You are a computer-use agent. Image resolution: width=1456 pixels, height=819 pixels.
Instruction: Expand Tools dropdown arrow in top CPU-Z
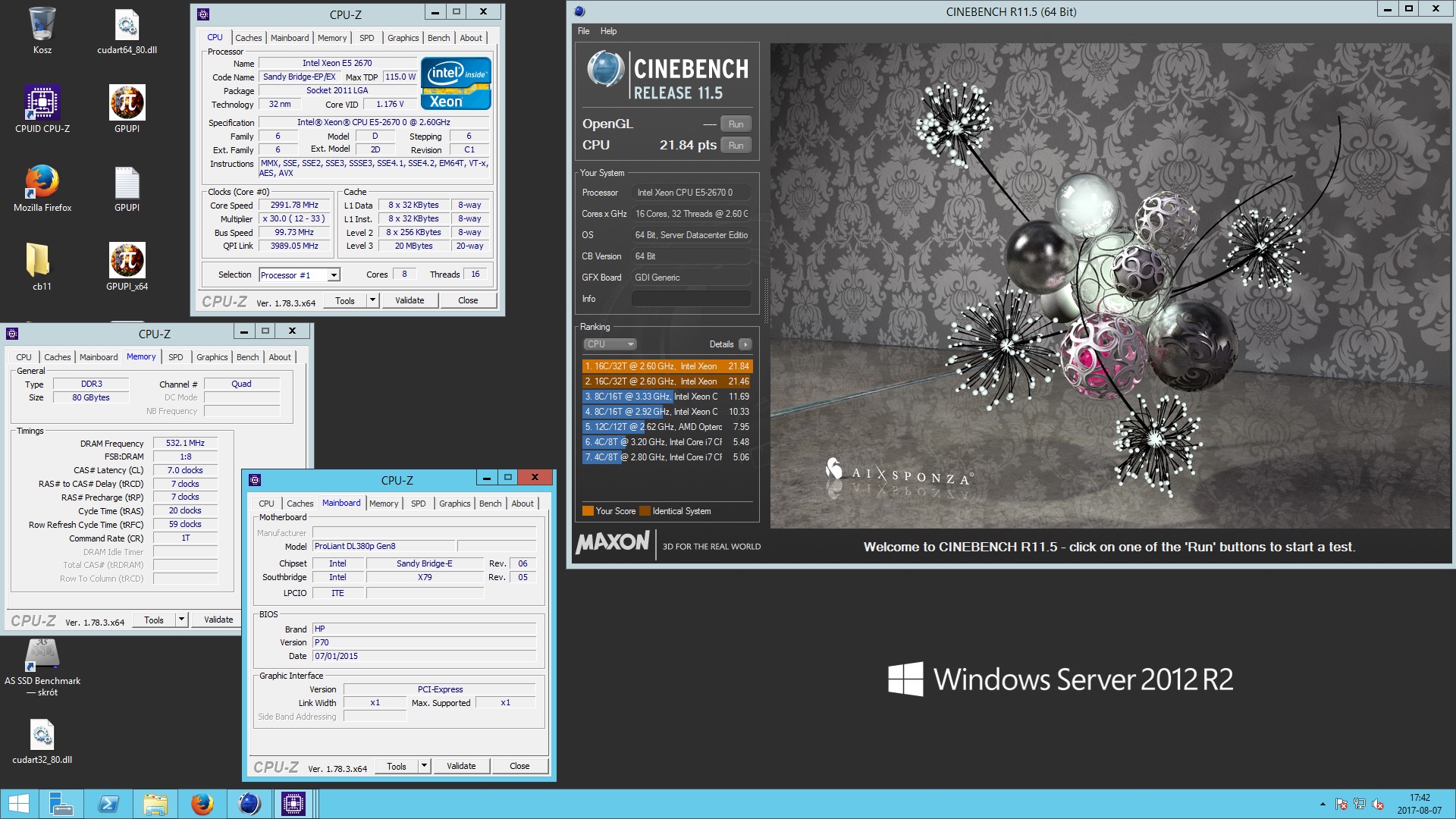click(372, 300)
